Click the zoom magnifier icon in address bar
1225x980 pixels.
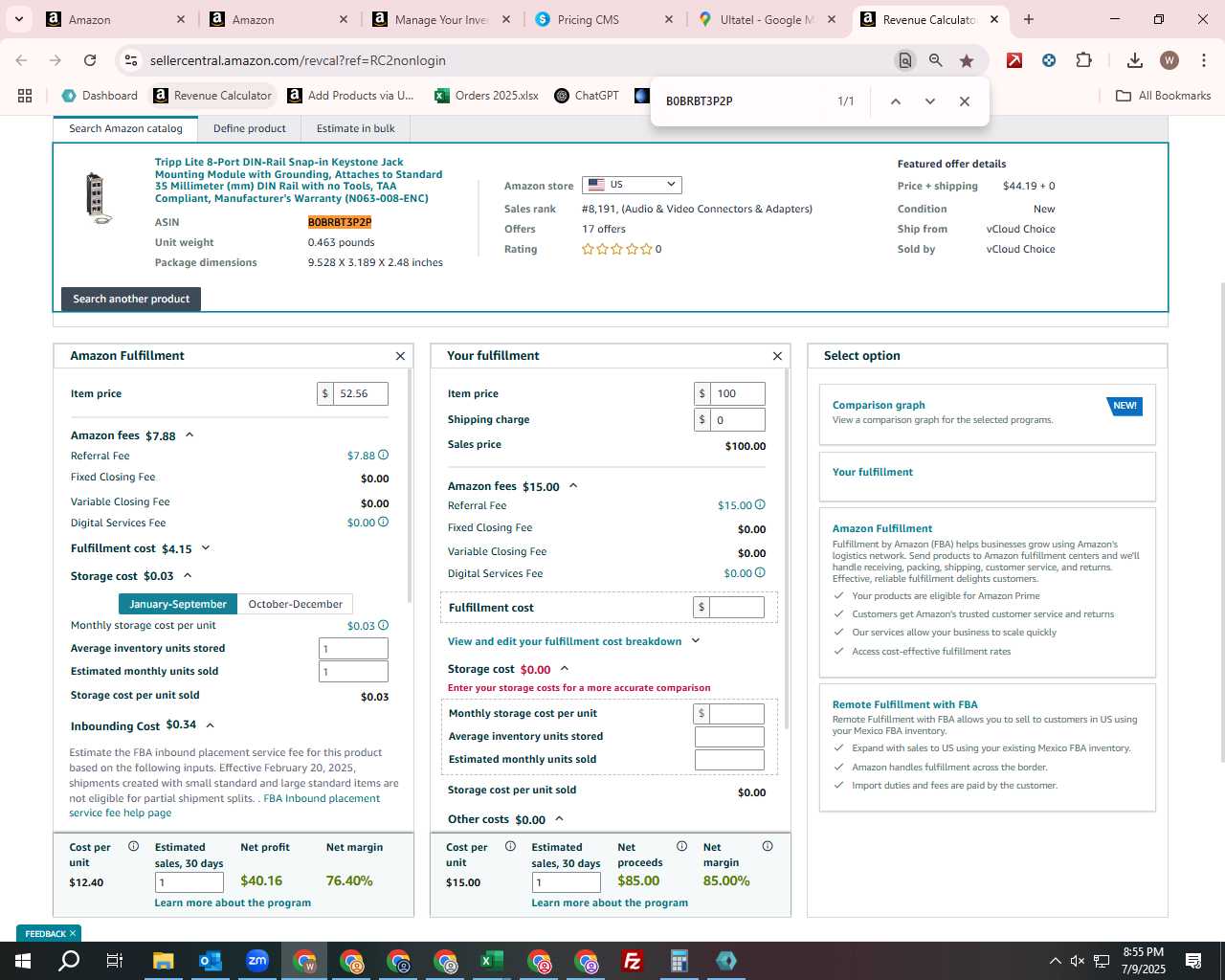tap(936, 60)
